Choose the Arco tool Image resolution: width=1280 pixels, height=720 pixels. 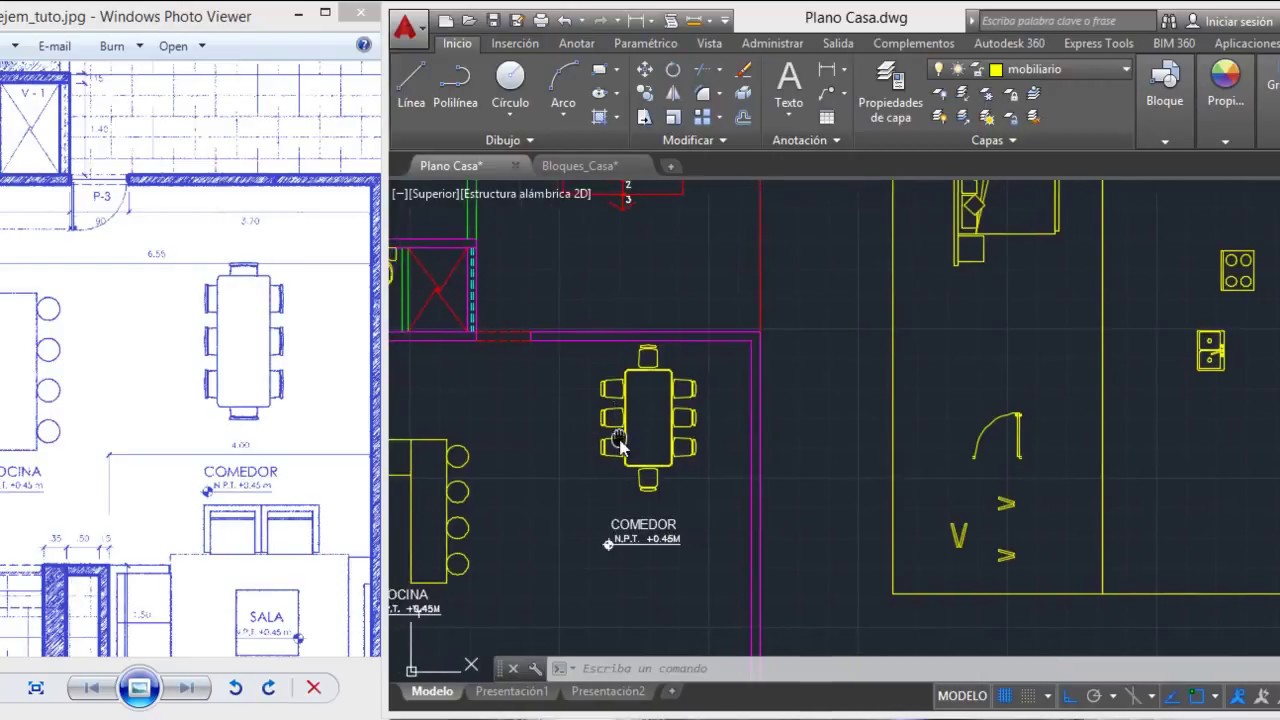coord(563,84)
